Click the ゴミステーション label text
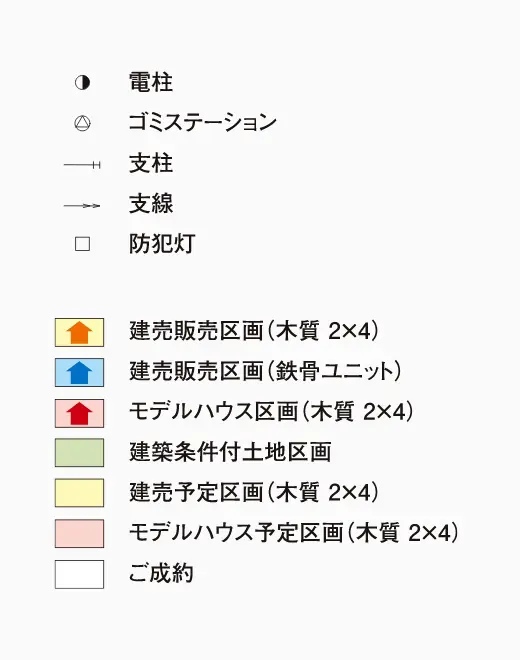The image size is (520, 660). 203,122
